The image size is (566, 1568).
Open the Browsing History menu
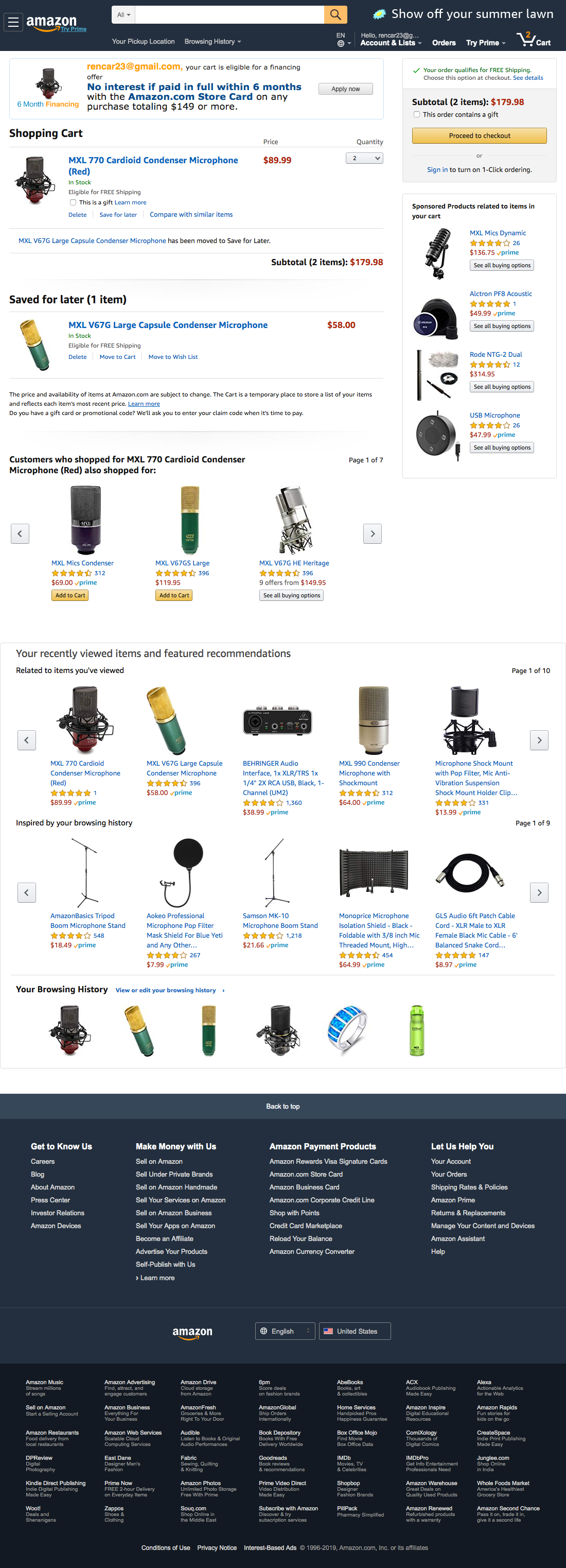click(213, 41)
